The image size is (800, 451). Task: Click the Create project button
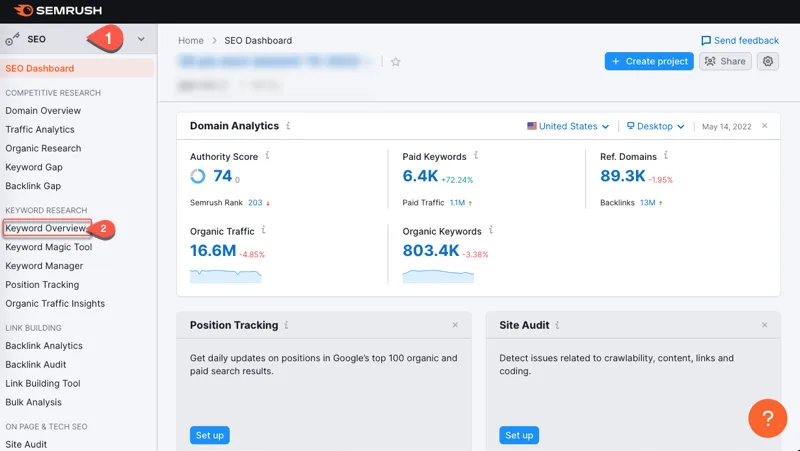(x=649, y=61)
